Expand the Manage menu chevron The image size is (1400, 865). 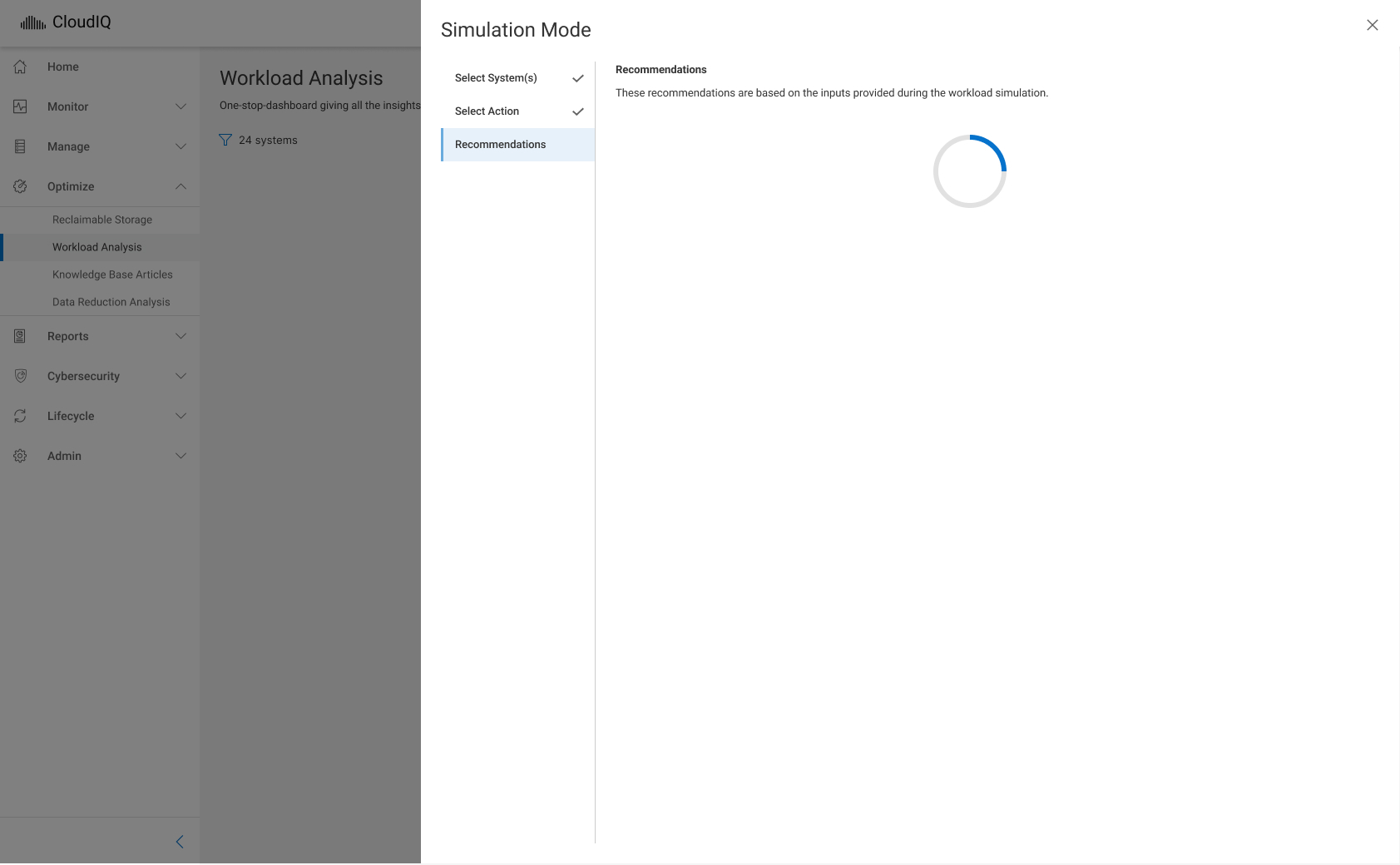click(181, 146)
